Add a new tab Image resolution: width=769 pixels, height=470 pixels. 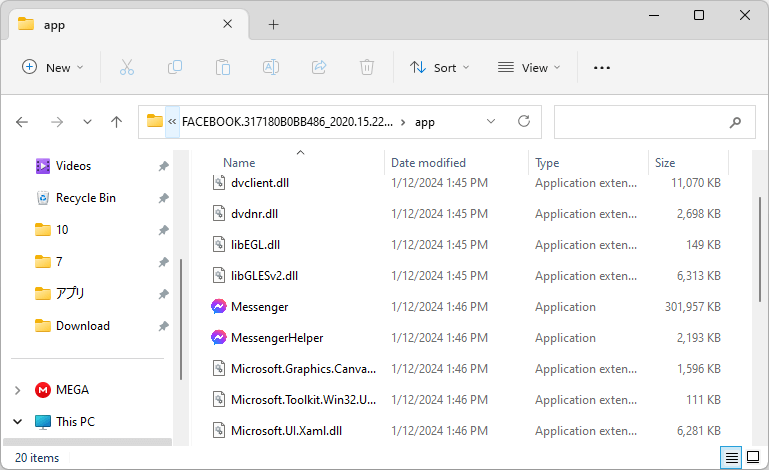[274, 25]
